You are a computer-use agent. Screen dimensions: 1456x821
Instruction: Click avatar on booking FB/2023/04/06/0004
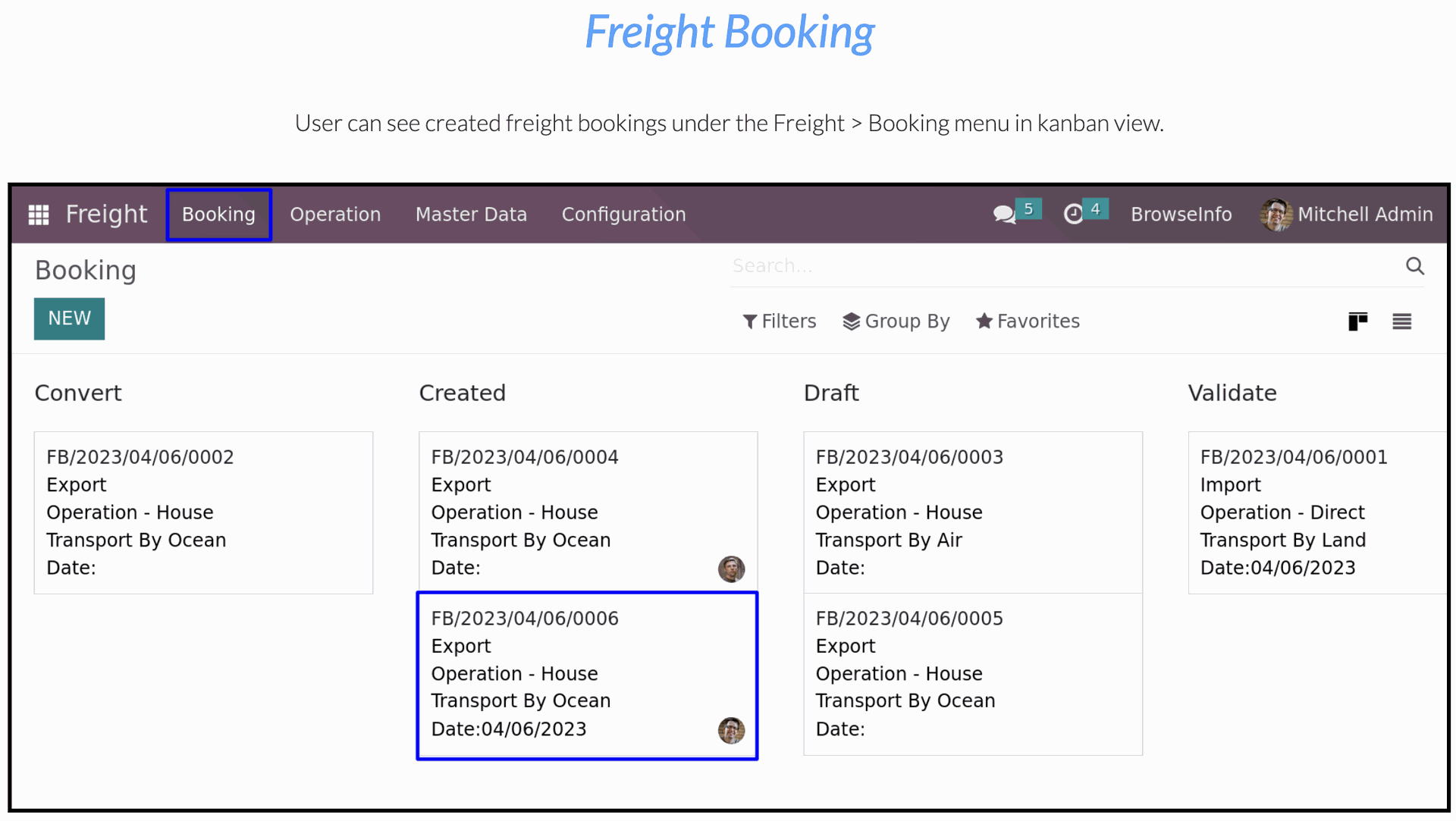coord(731,569)
